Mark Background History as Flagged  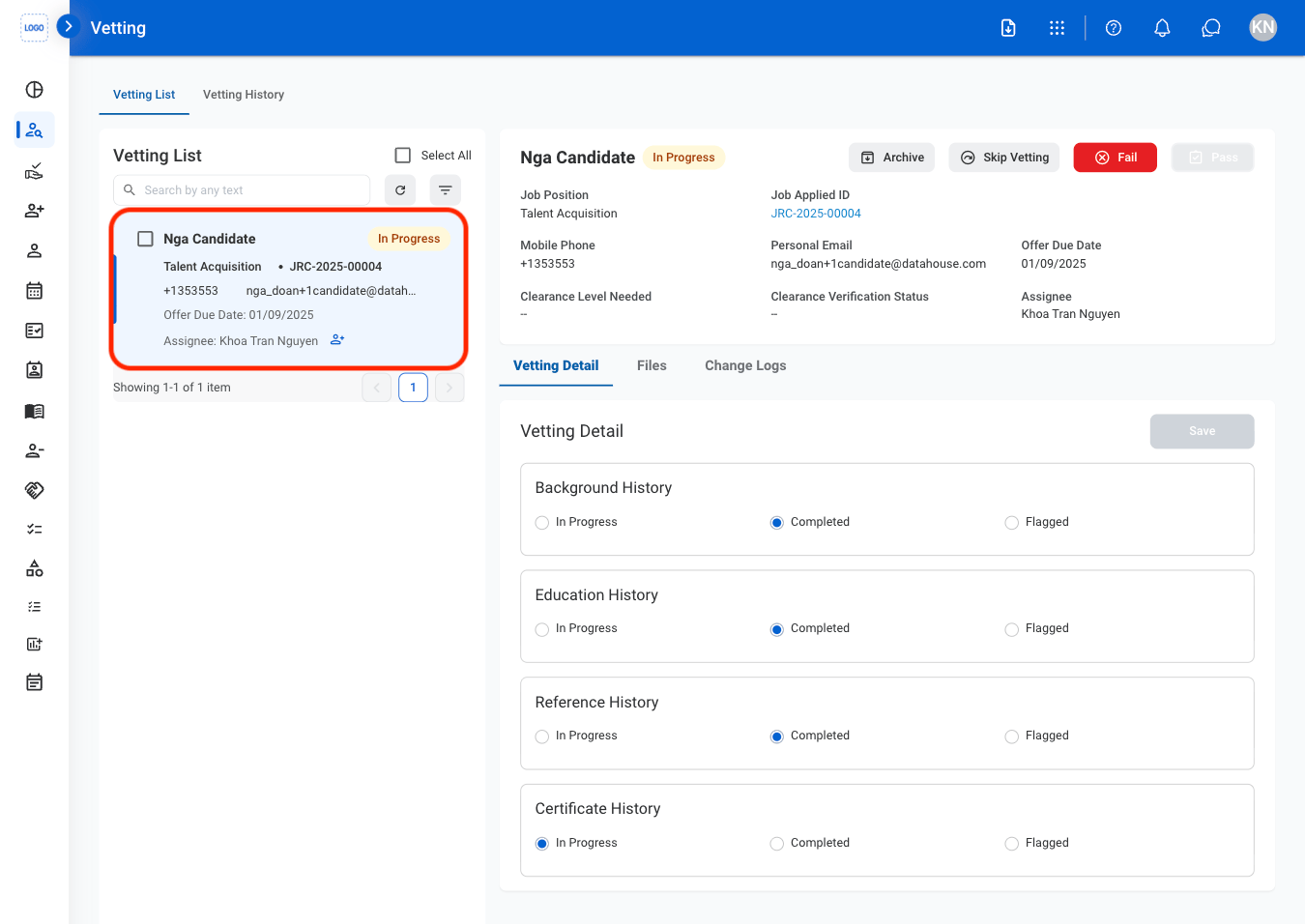click(x=1011, y=523)
